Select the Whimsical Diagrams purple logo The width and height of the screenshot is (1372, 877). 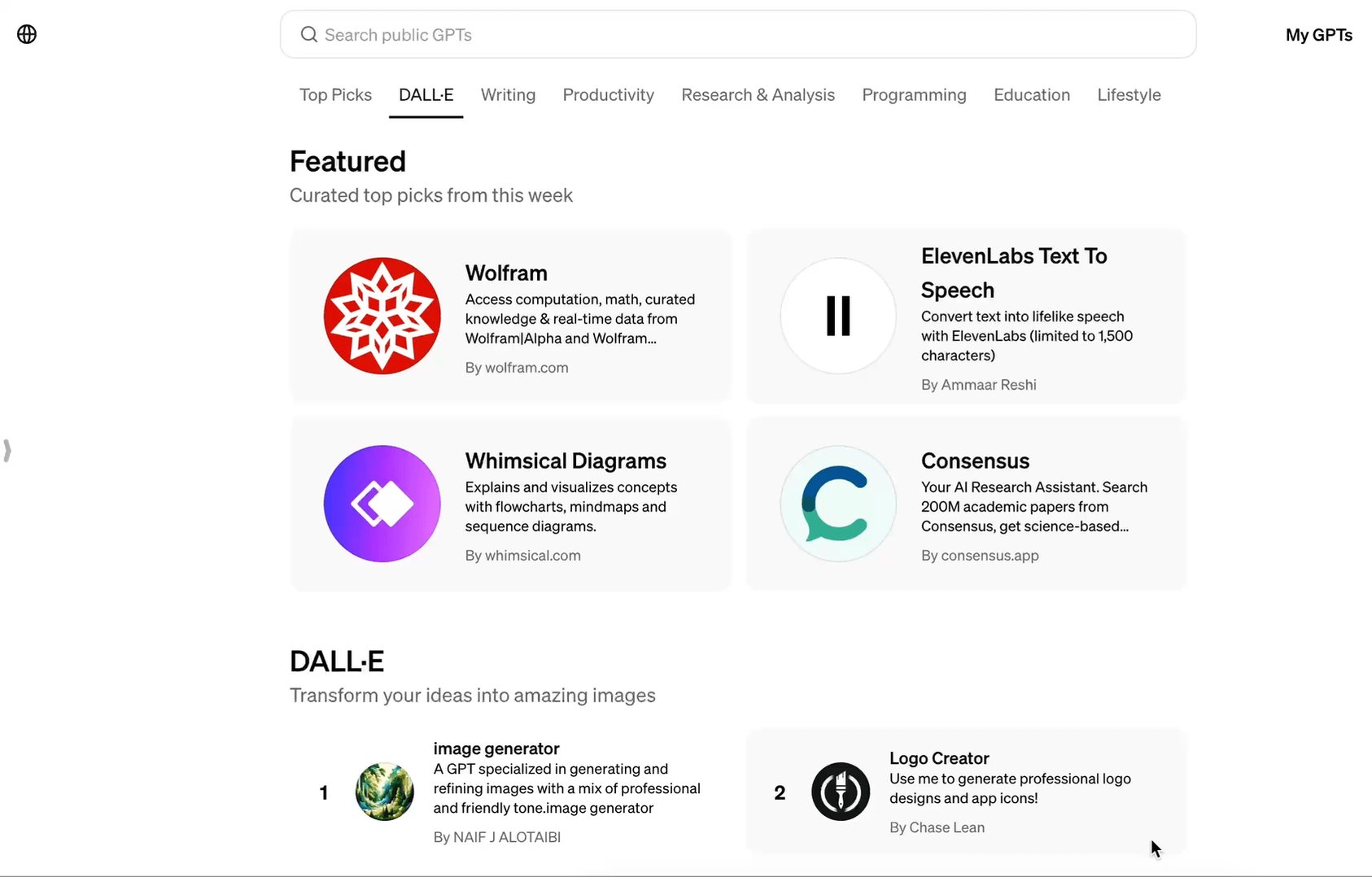click(x=382, y=504)
